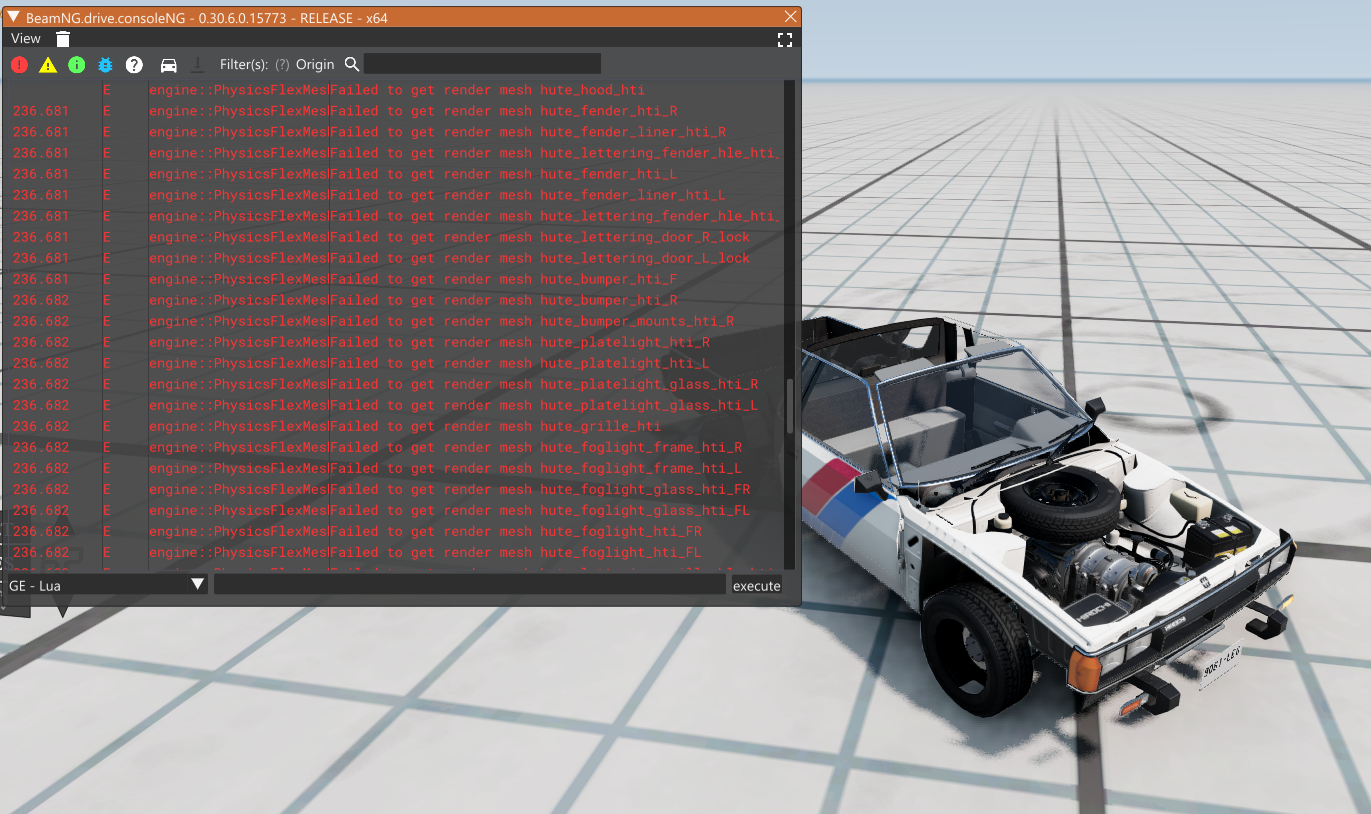Click the execute button

click(x=756, y=586)
